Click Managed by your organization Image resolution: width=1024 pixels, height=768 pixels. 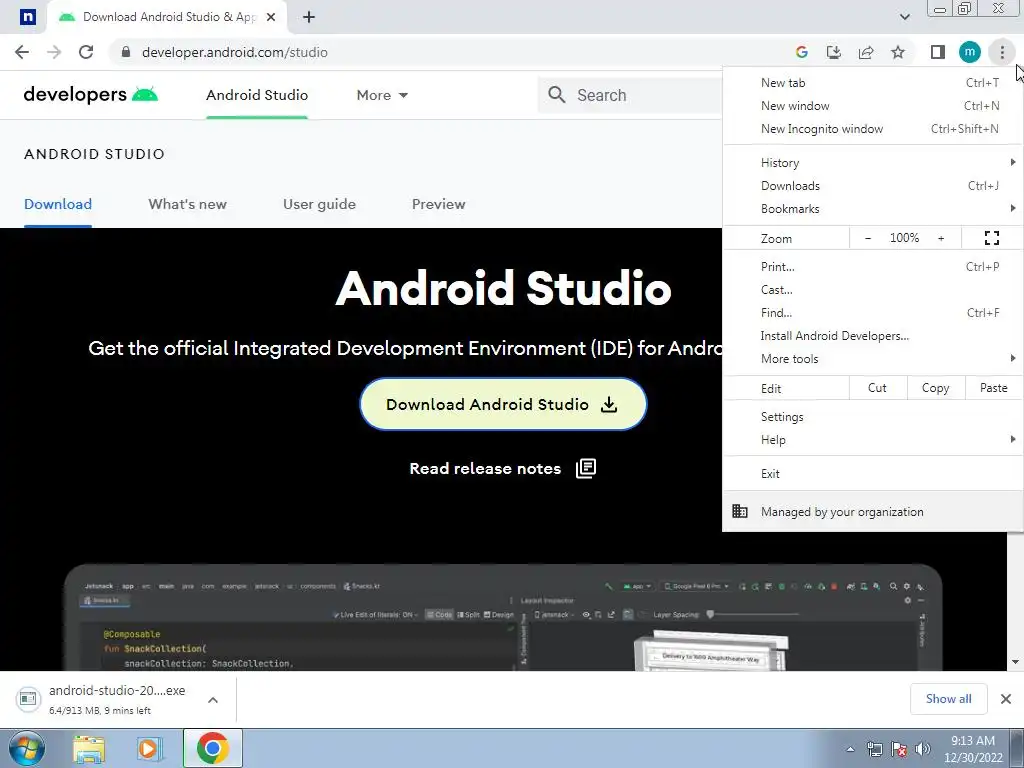873,512
